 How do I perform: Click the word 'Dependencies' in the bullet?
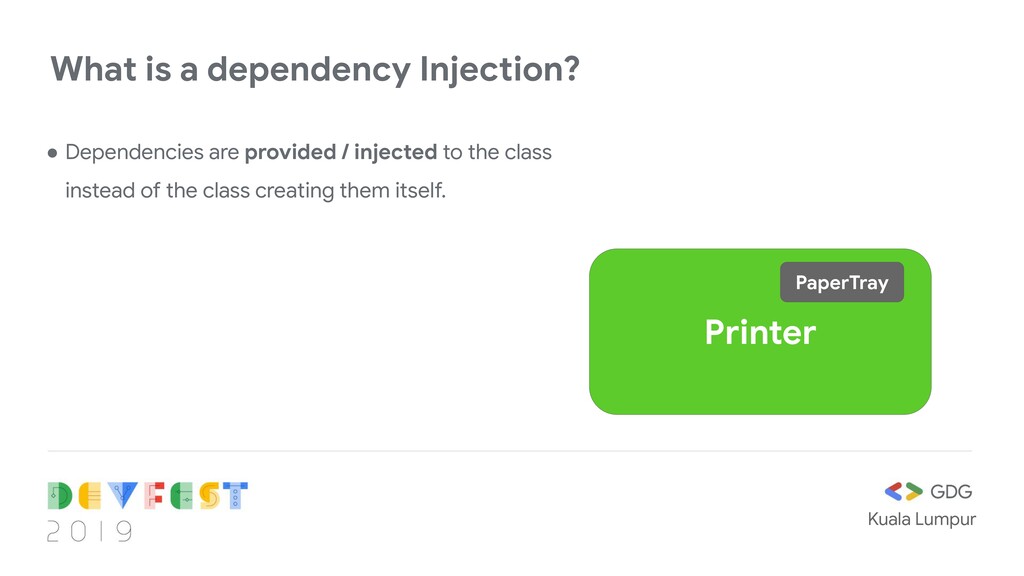click(135, 152)
